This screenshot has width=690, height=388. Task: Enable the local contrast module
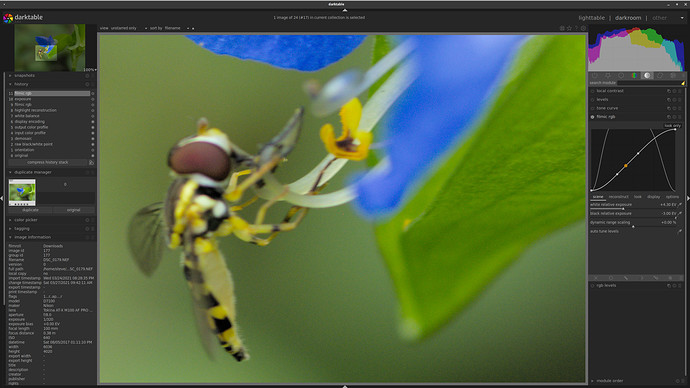coord(592,91)
